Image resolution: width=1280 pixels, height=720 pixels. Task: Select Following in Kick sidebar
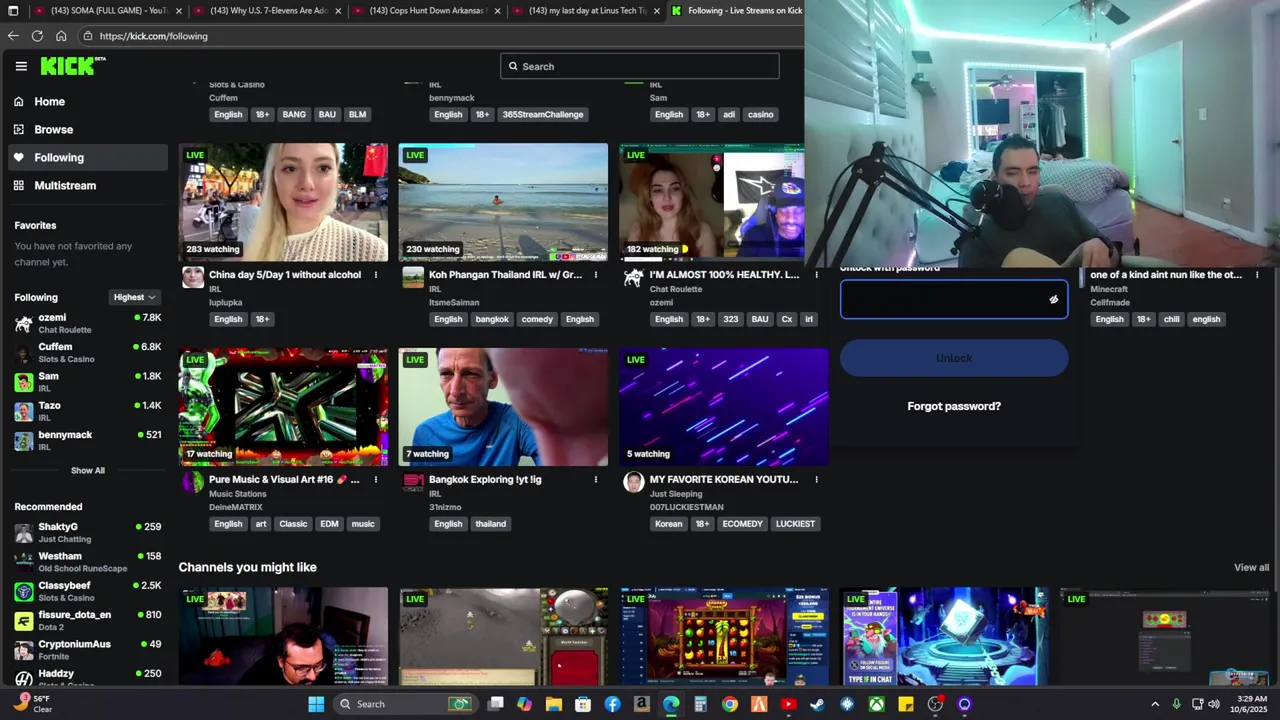(x=88, y=157)
